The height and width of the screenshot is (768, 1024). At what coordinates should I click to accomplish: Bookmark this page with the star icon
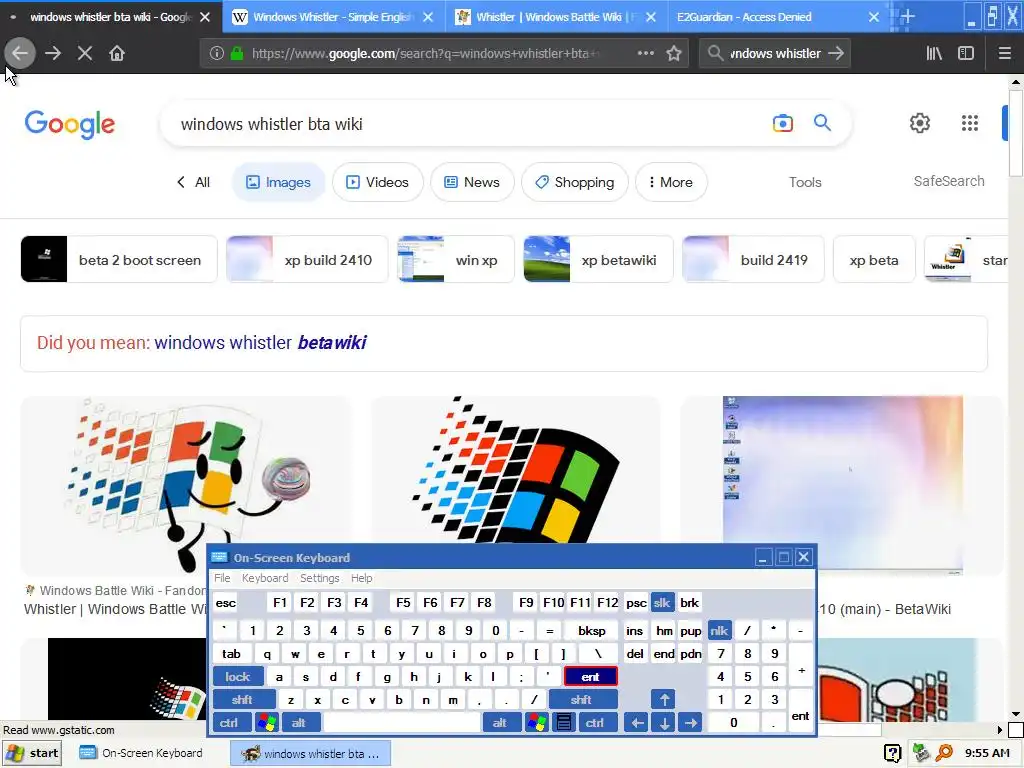pyautogui.click(x=674, y=53)
